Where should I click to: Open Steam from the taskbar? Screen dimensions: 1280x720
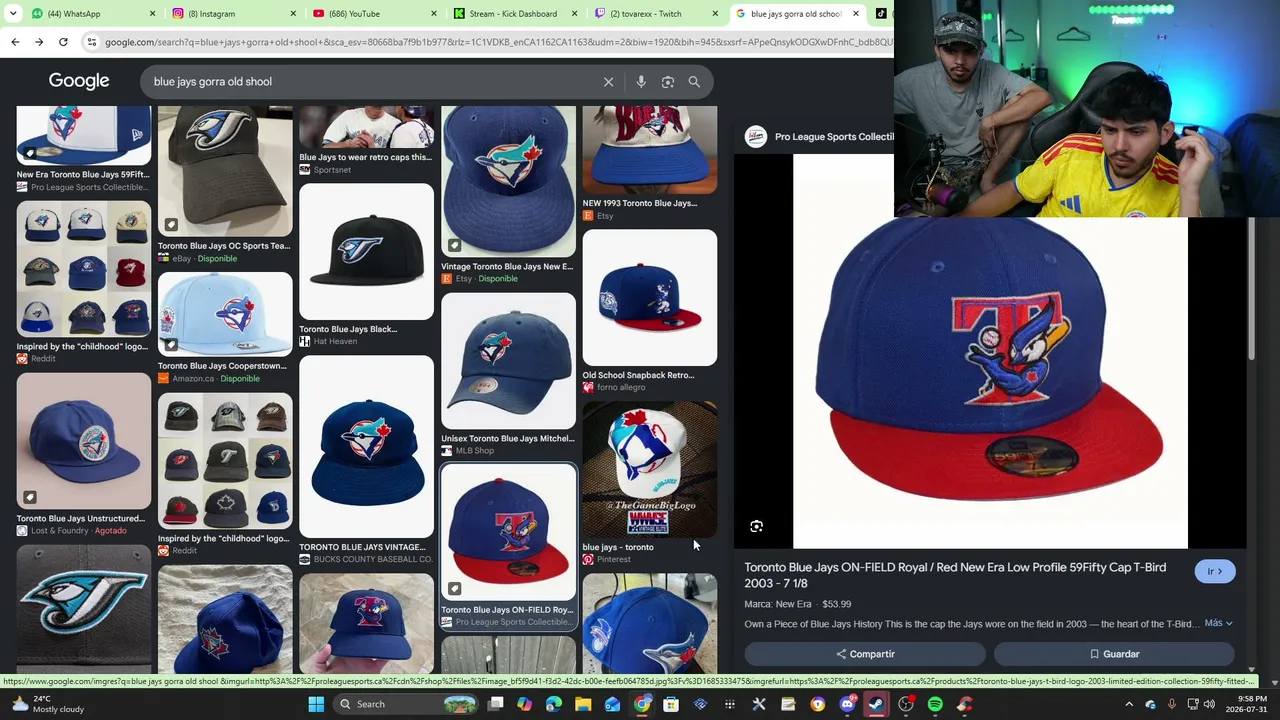[876, 704]
